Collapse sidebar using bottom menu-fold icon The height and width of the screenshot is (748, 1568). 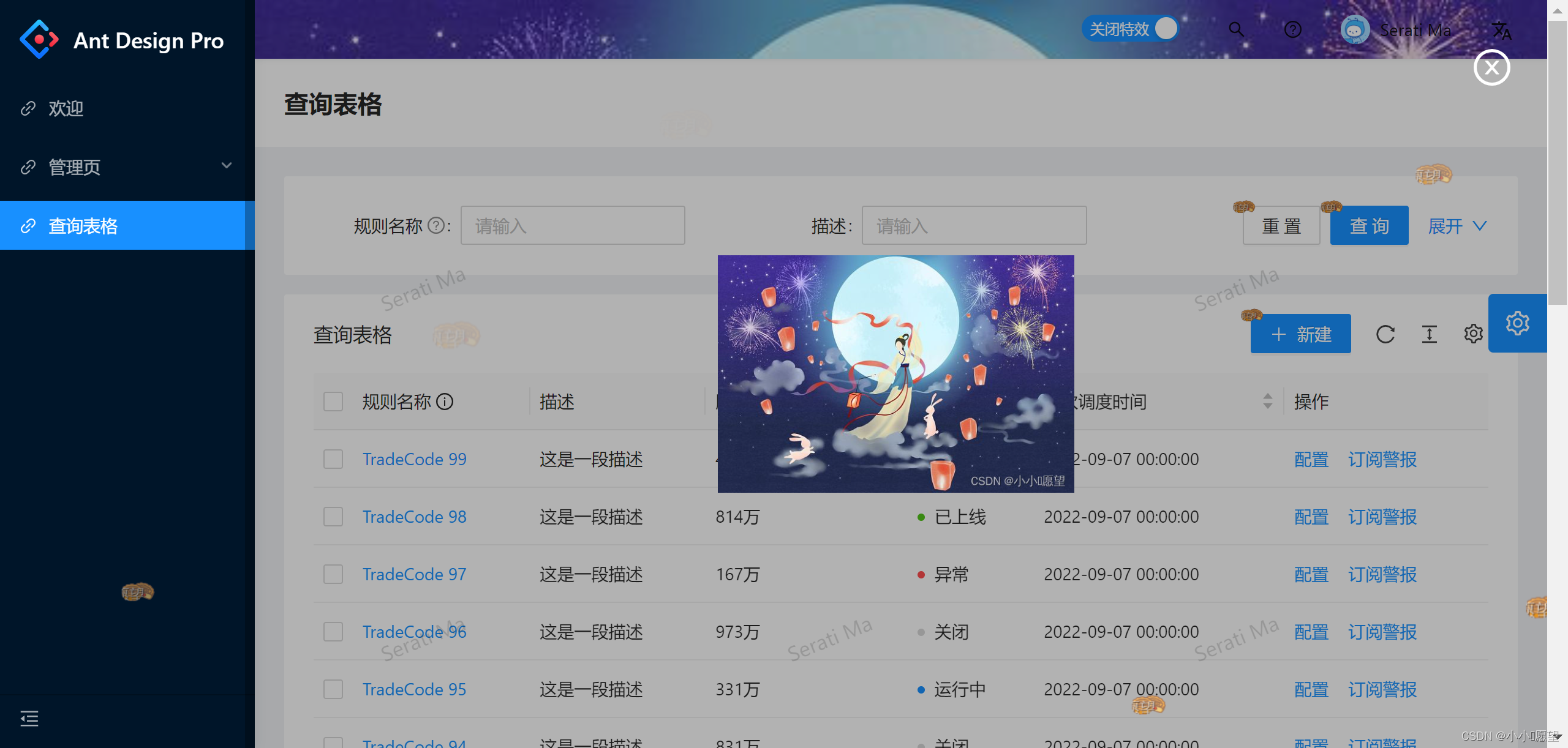click(x=29, y=718)
